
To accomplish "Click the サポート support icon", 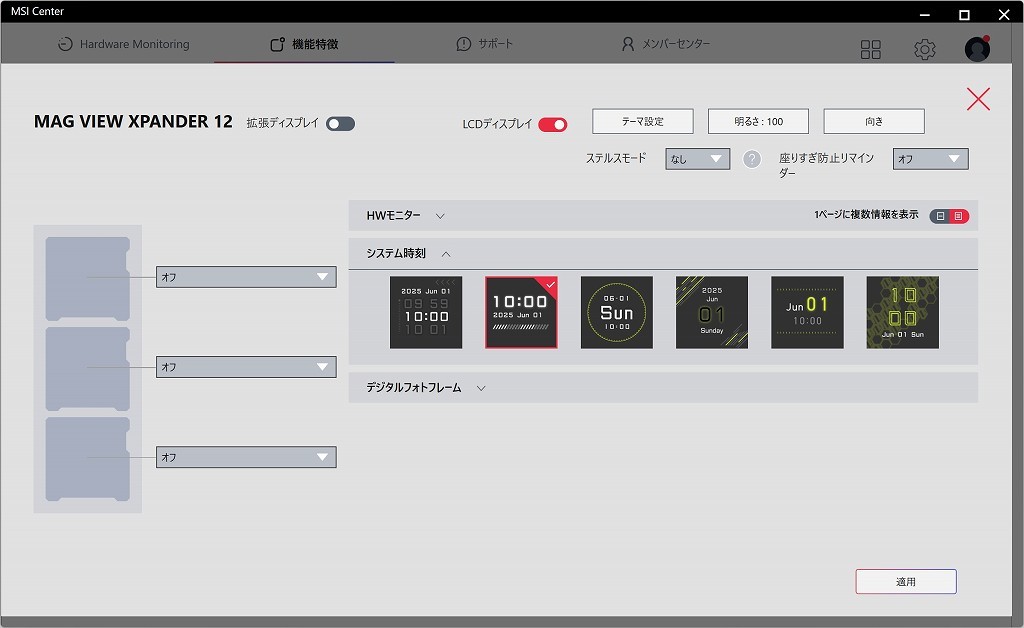I will tap(464, 44).
